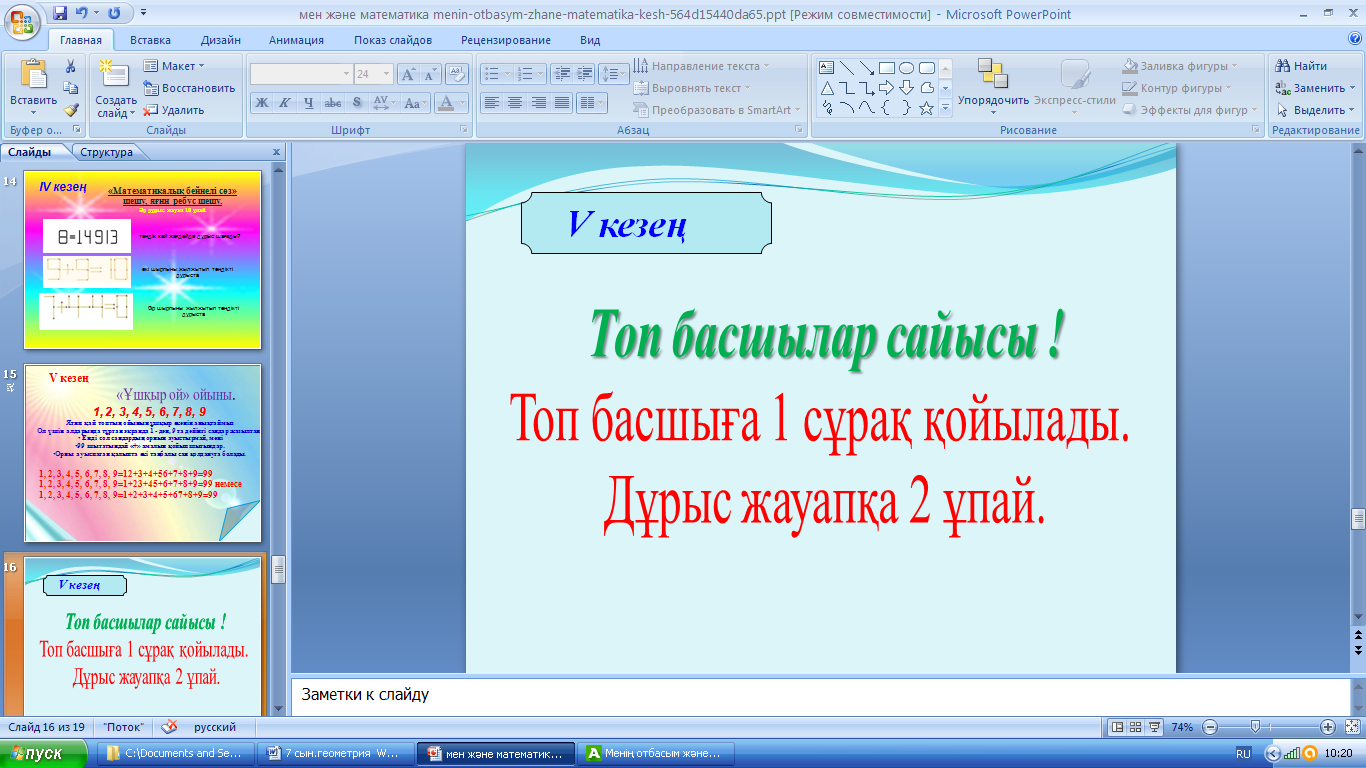1366x768 pixels.
Task: Click the Copy icon in clipboard group
Action: [71, 88]
